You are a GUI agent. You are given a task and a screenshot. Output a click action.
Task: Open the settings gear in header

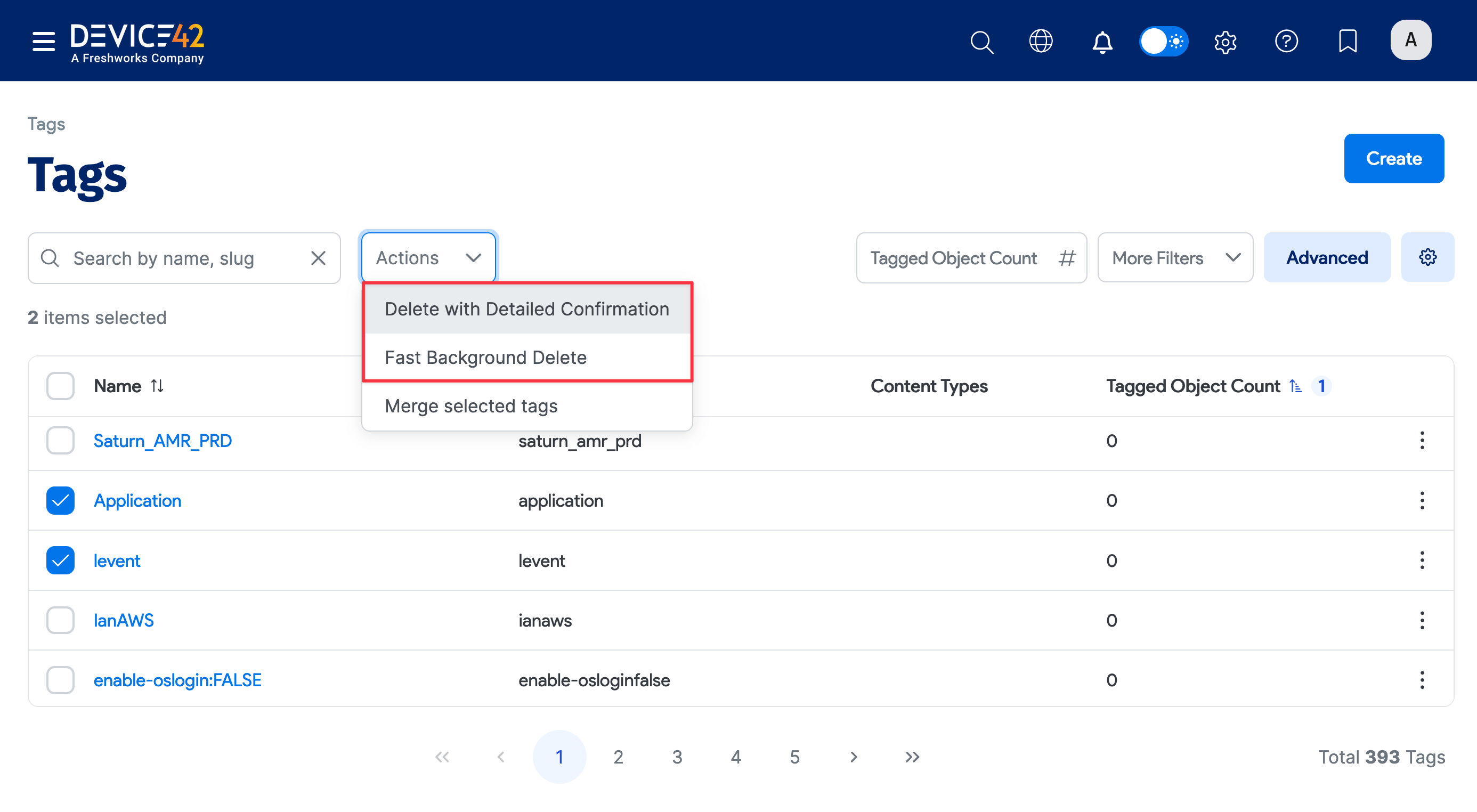click(x=1225, y=41)
